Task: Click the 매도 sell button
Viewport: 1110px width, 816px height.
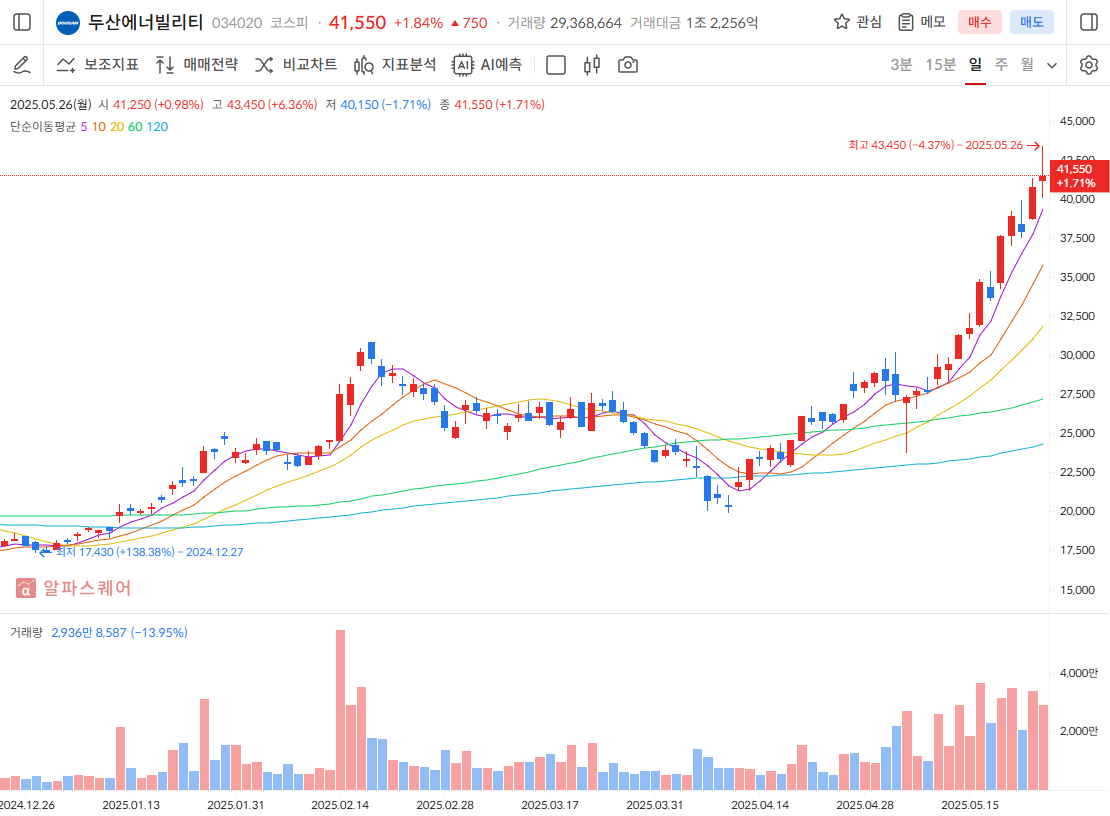Action: click(x=1031, y=22)
